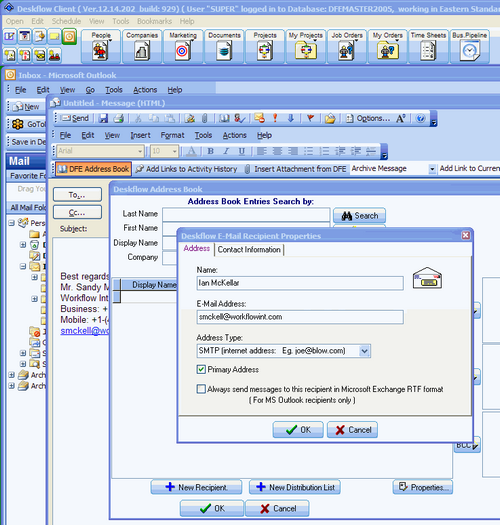Click the Check Names icon in message toolbar
The image size is (500, 525).
239,118
